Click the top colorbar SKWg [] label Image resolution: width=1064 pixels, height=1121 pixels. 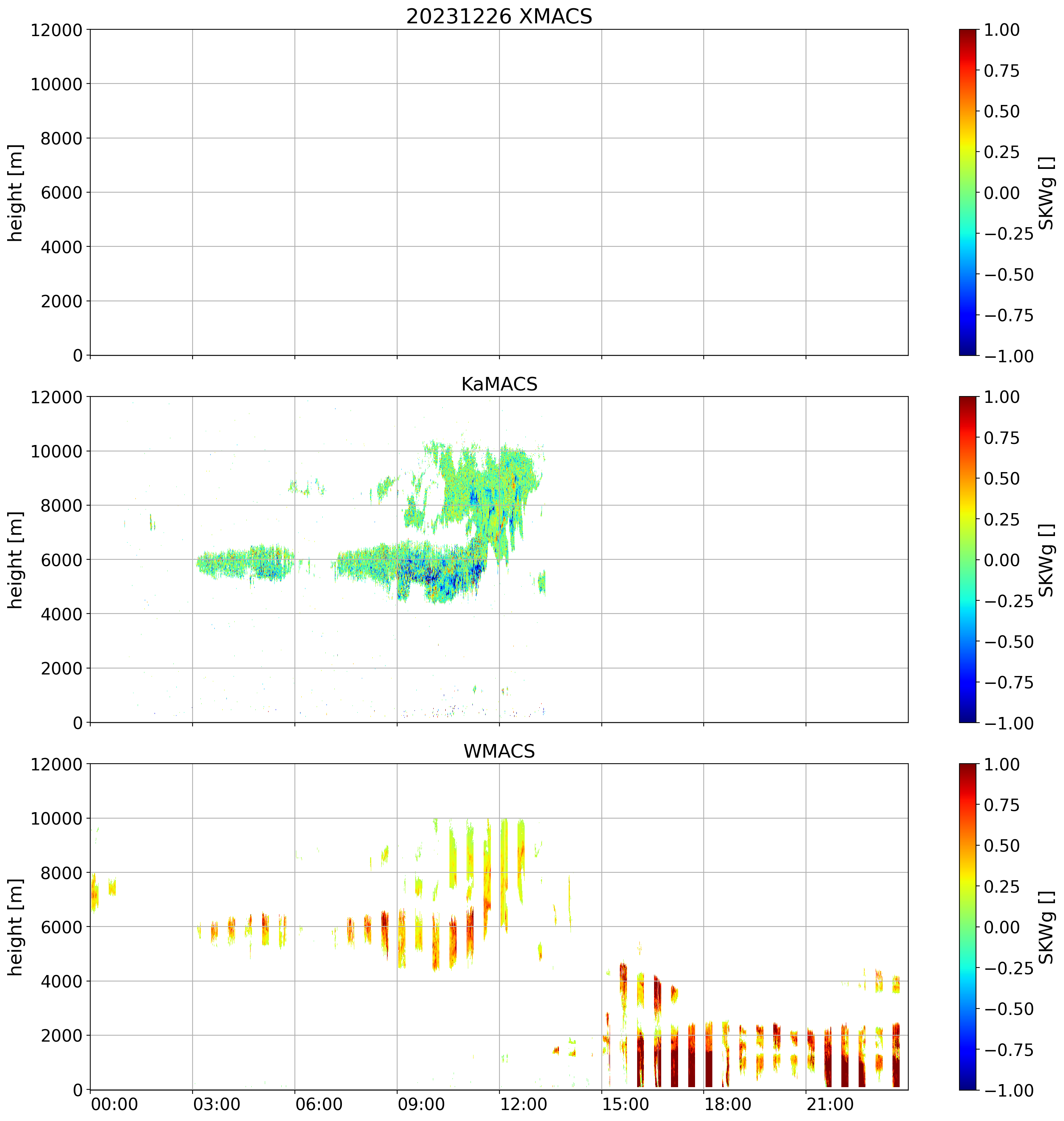click(x=1046, y=193)
